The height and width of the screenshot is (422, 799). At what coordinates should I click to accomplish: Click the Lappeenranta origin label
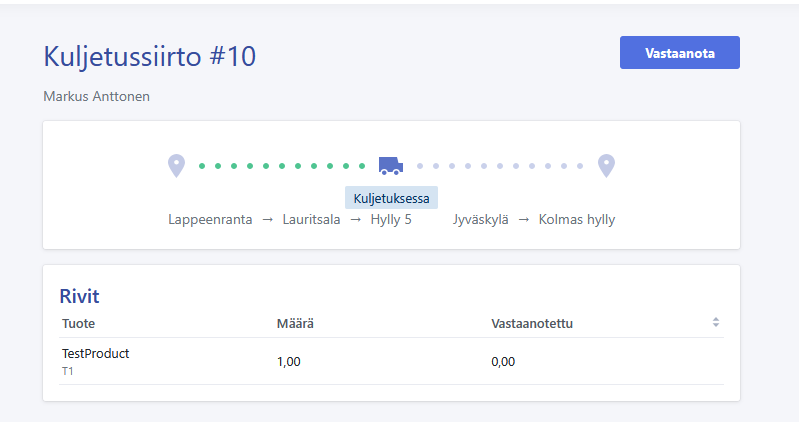(x=210, y=220)
